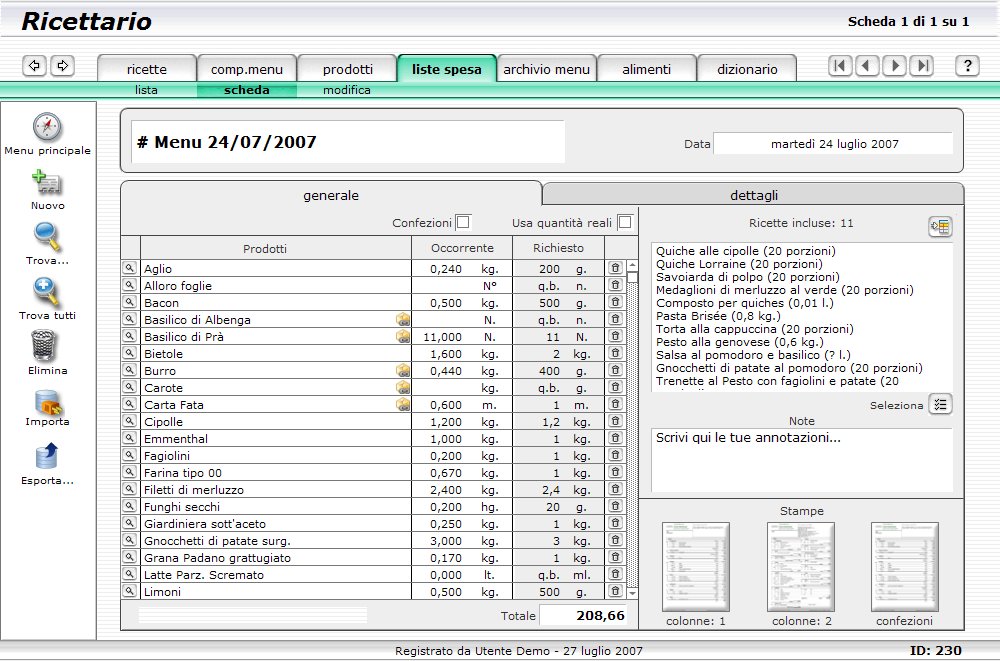The image size is (1000, 661).
Task: Click the Seleziona checklist button
Action: 940,405
